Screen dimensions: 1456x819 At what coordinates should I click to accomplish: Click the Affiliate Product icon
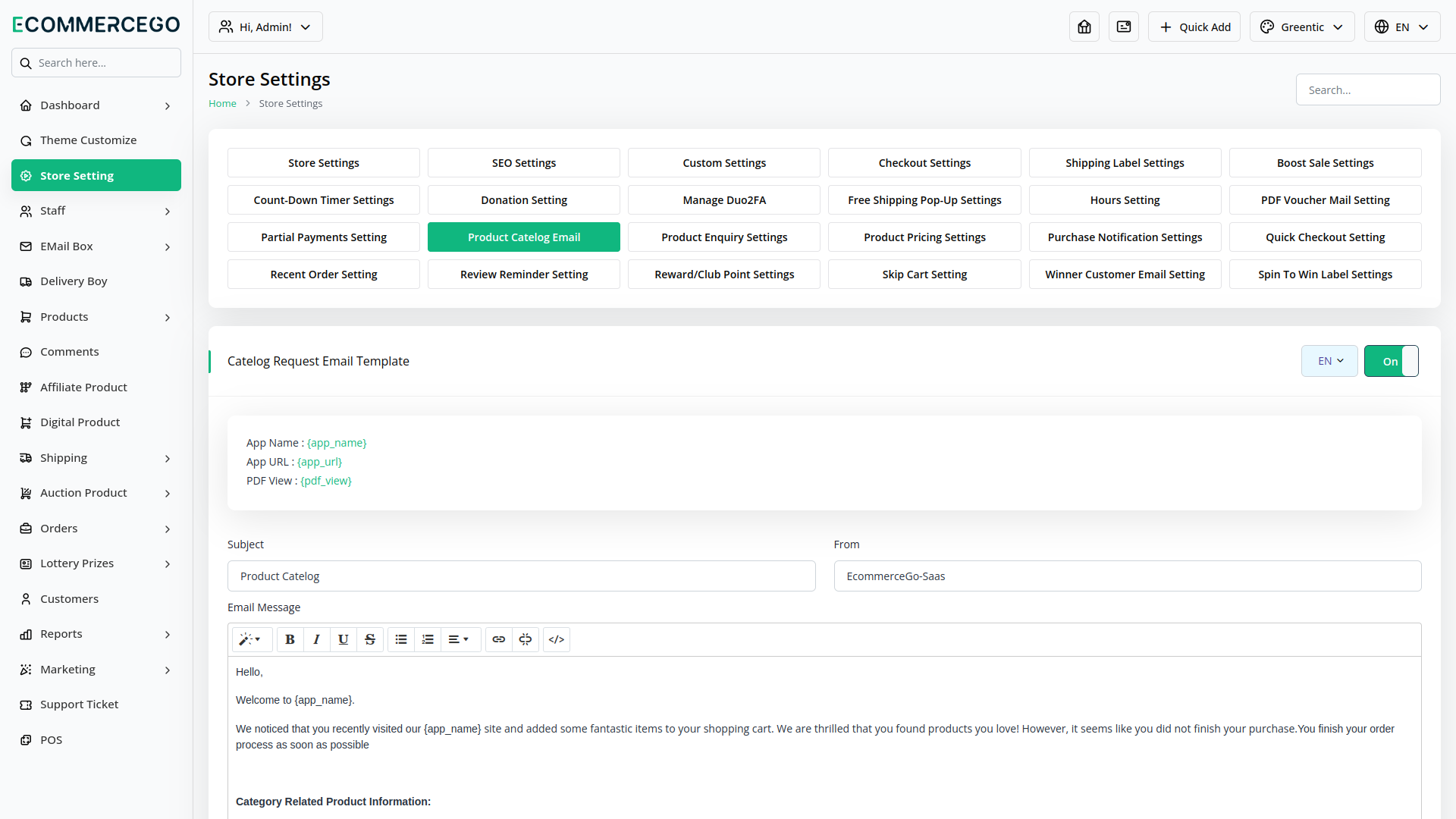tap(26, 388)
